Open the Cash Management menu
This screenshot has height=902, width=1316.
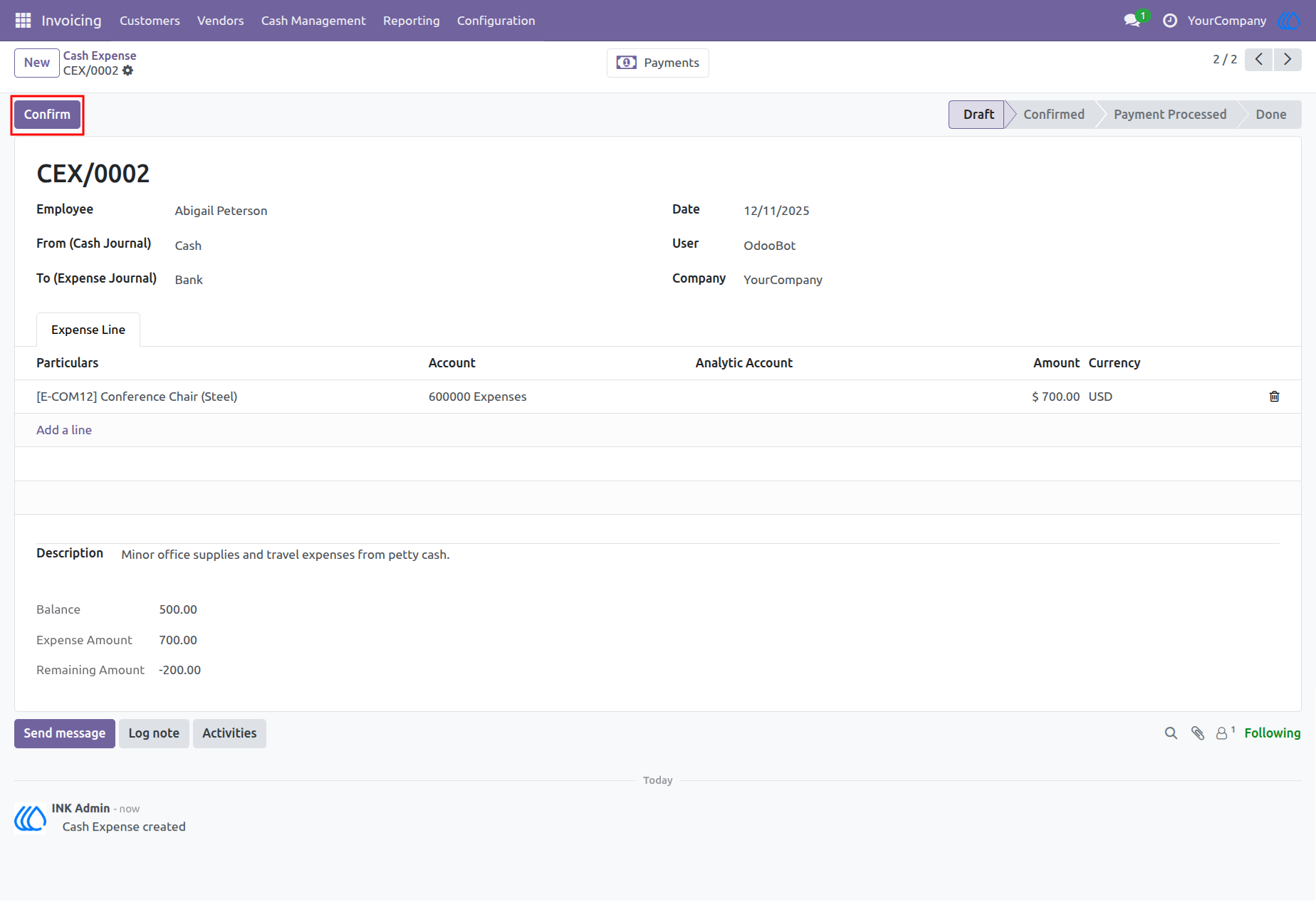[x=313, y=21]
